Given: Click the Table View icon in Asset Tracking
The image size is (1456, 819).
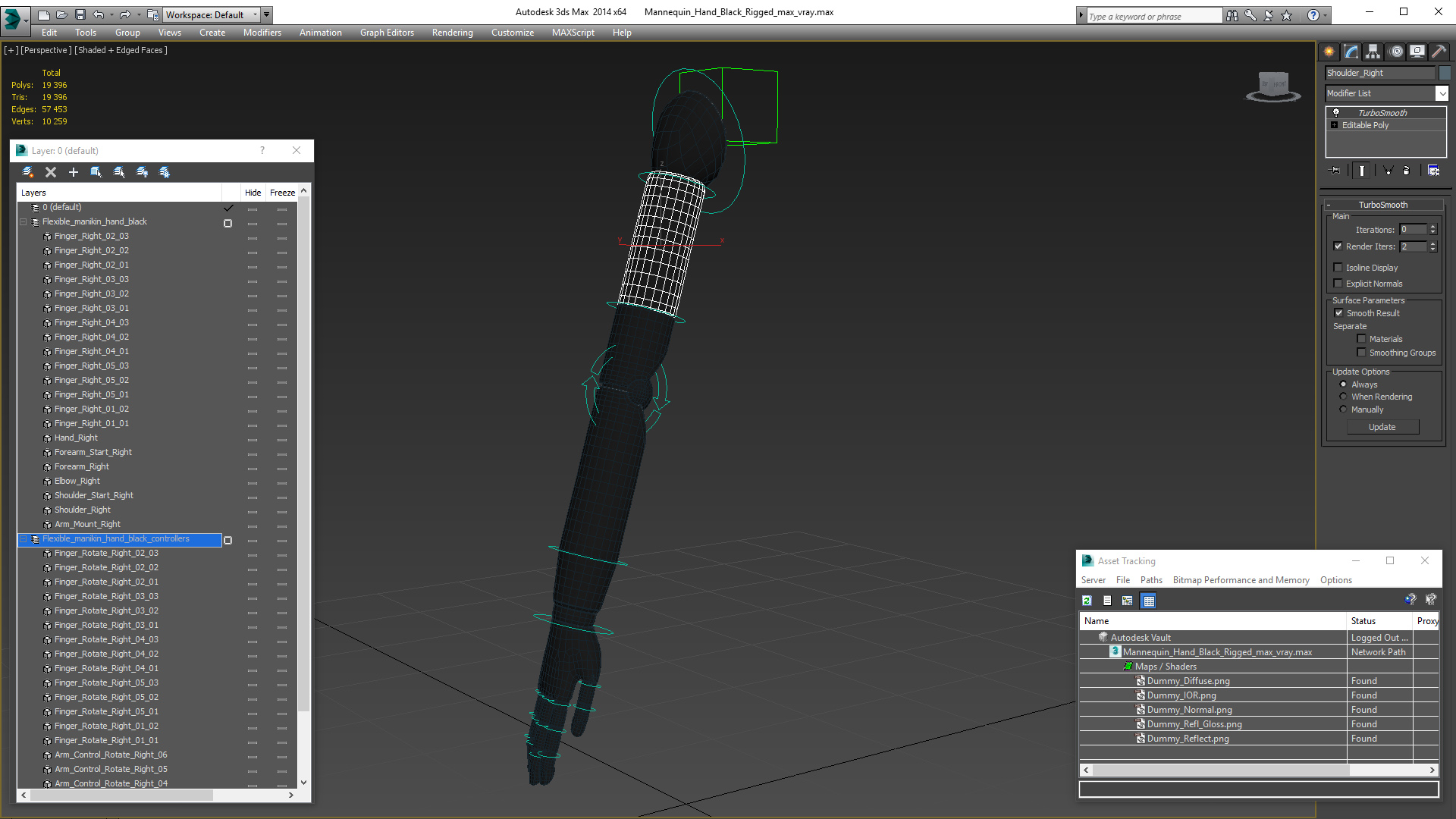Looking at the screenshot, I should (1149, 601).
